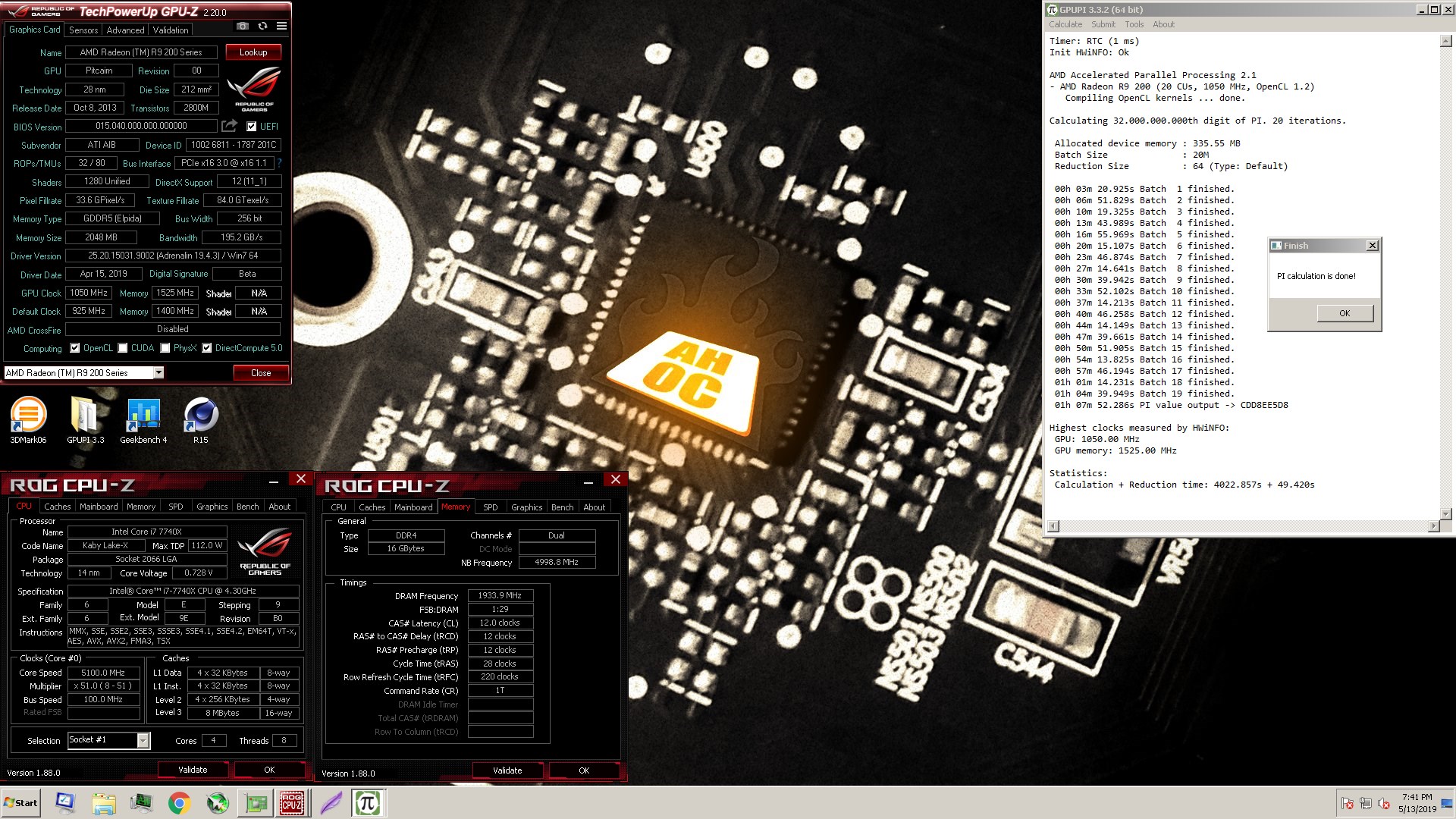This screenshot has height=819, width=1456.
Task: Click GPUPI vertical scrollbar down arrow
Action: click(x=1445, y=513)
